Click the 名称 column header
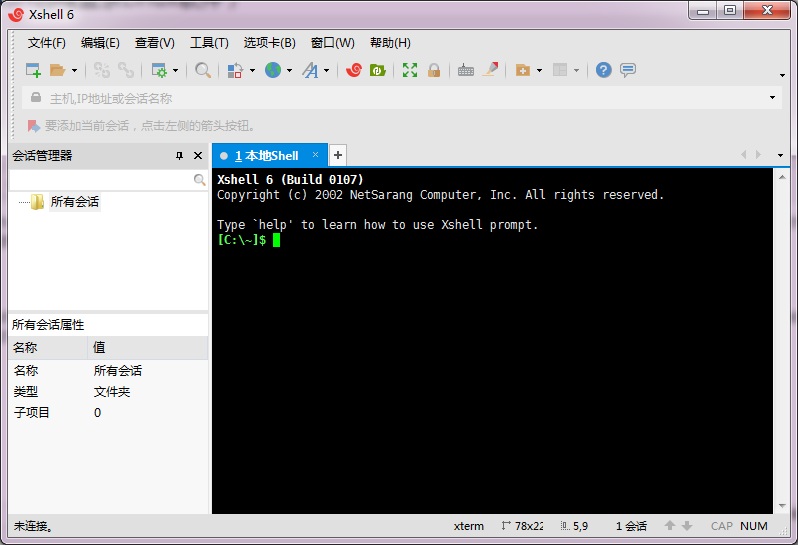The width and height of the screenshot is (798, 545). click(x=48, y=348)
